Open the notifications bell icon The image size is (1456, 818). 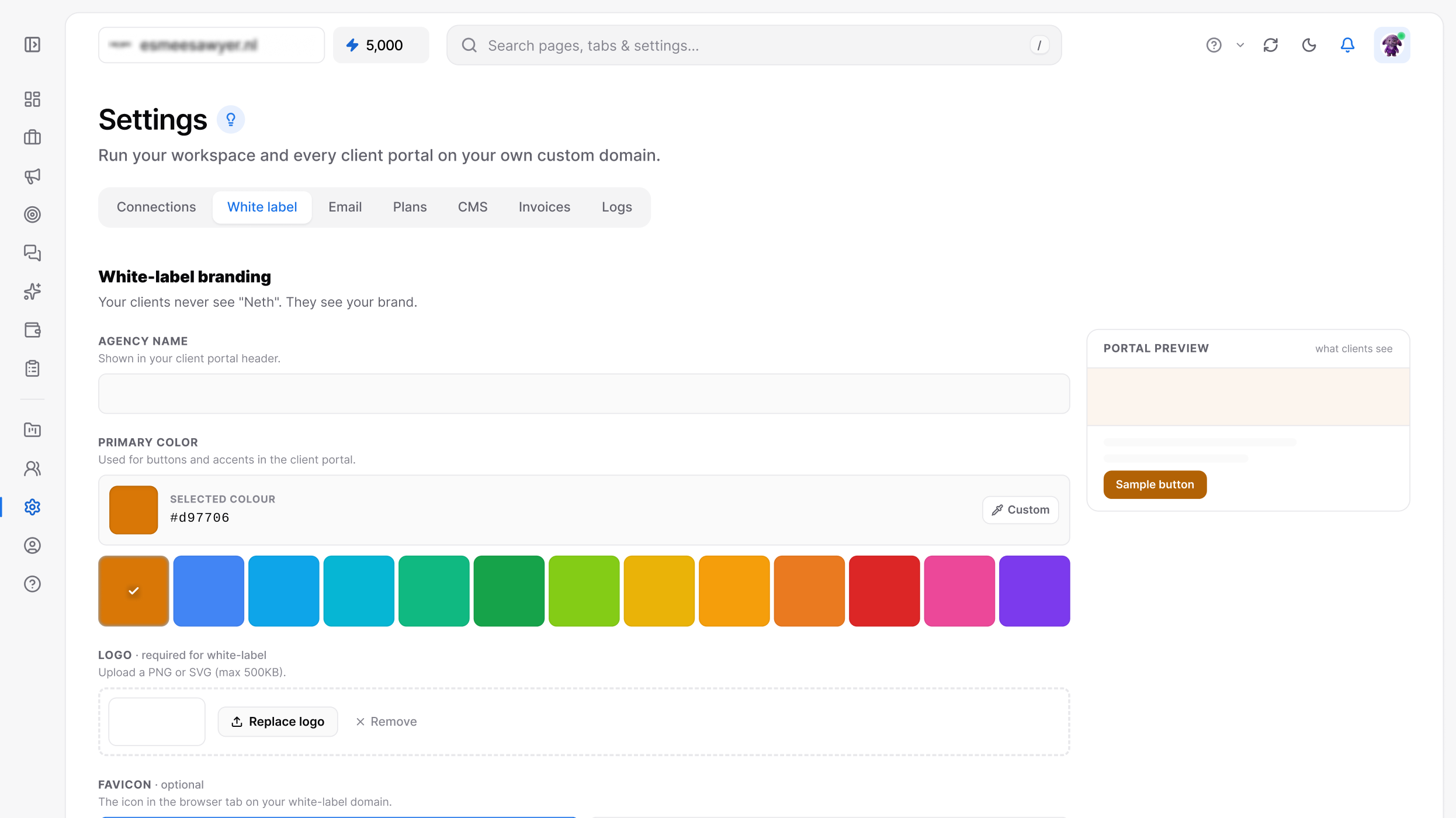click(x=1347, y=45)
